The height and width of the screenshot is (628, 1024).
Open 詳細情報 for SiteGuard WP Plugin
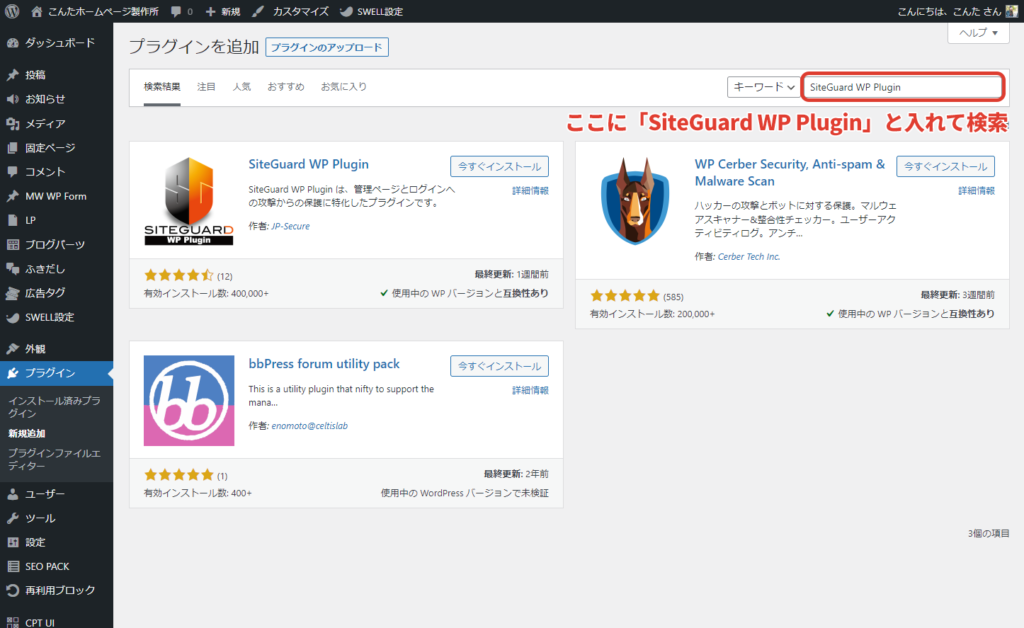(x=530, y=191)
